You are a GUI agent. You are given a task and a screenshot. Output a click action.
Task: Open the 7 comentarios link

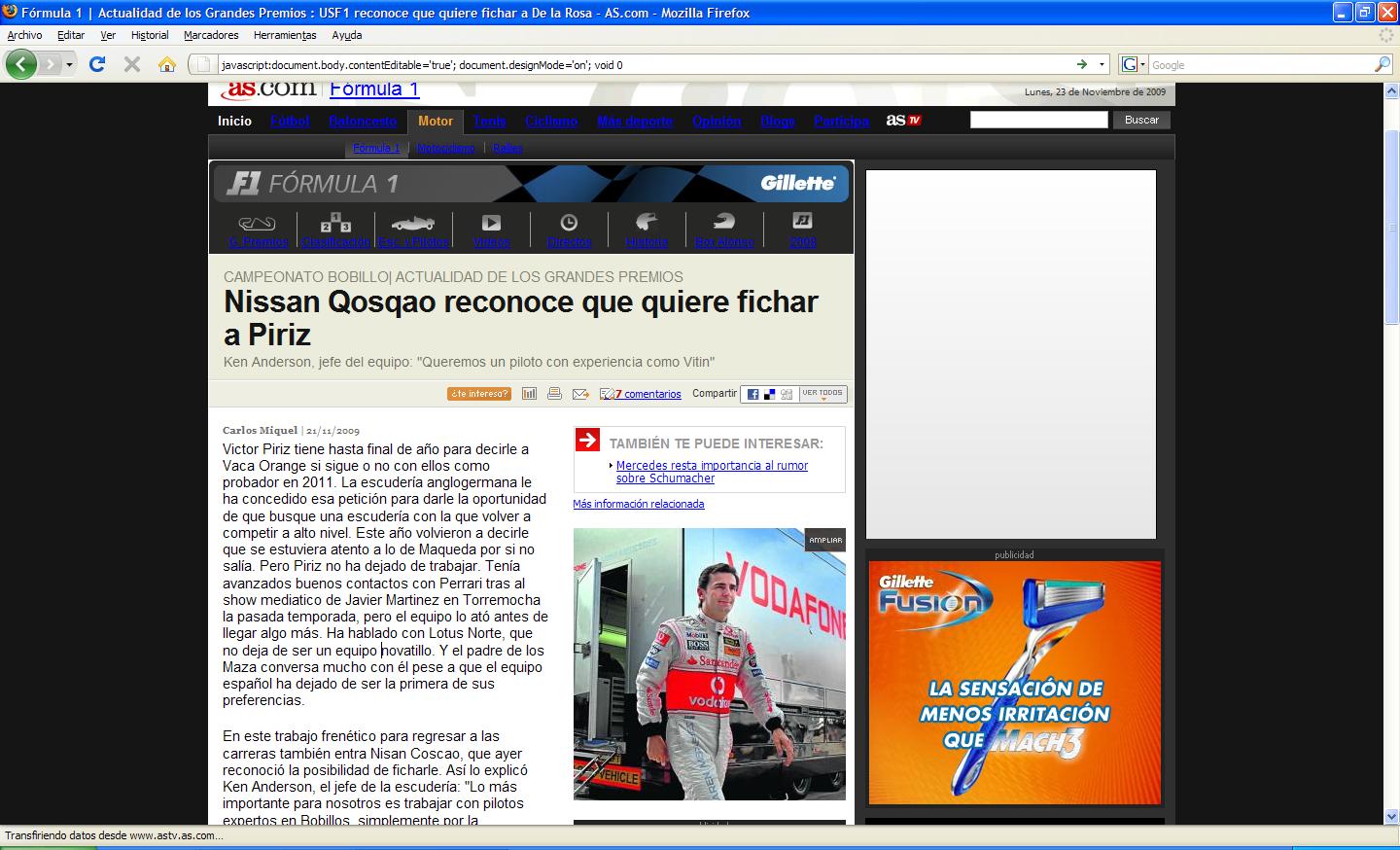pyautogui.click(x=647, y=394)
